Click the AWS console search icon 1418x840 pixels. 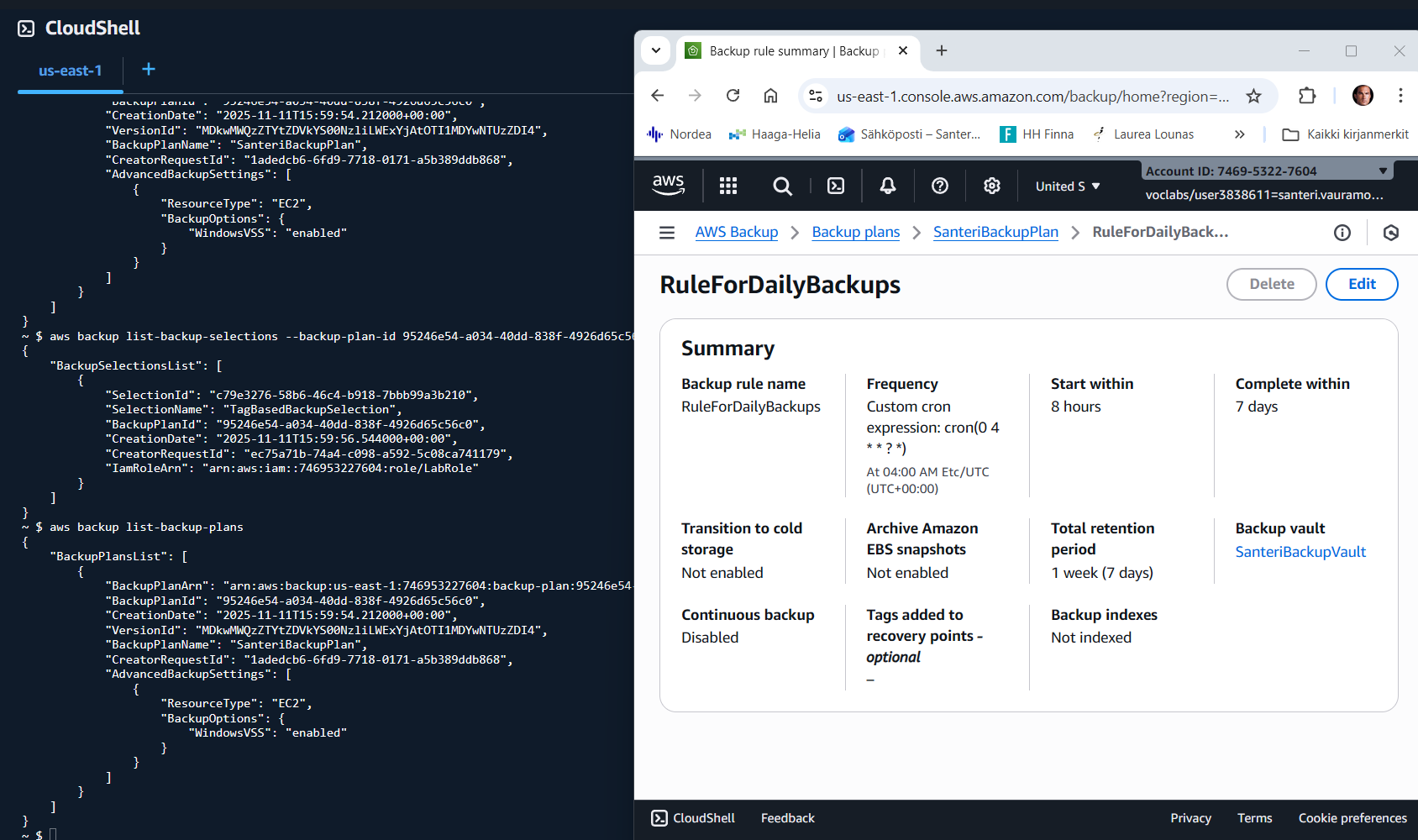tap(782, 186)
